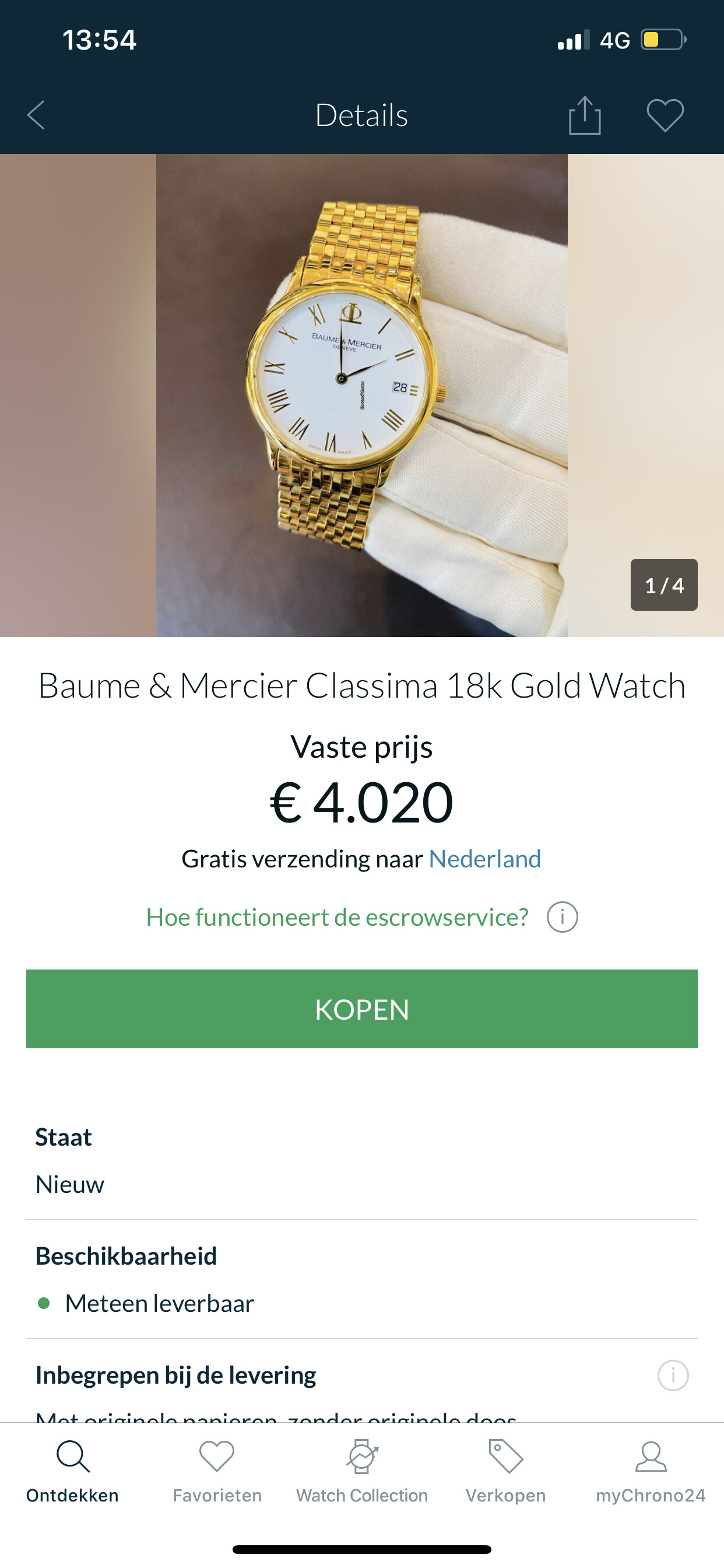Add watch to favorites with heart icon

coord(665,115)
